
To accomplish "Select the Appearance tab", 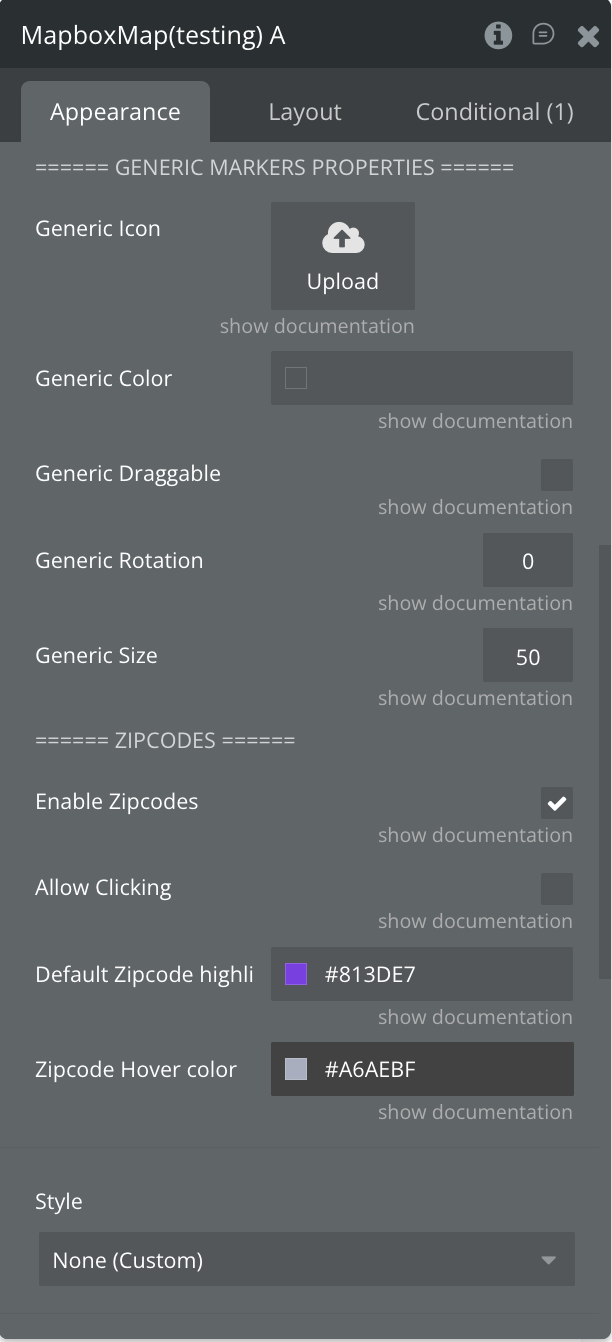I will pos(115,112).
